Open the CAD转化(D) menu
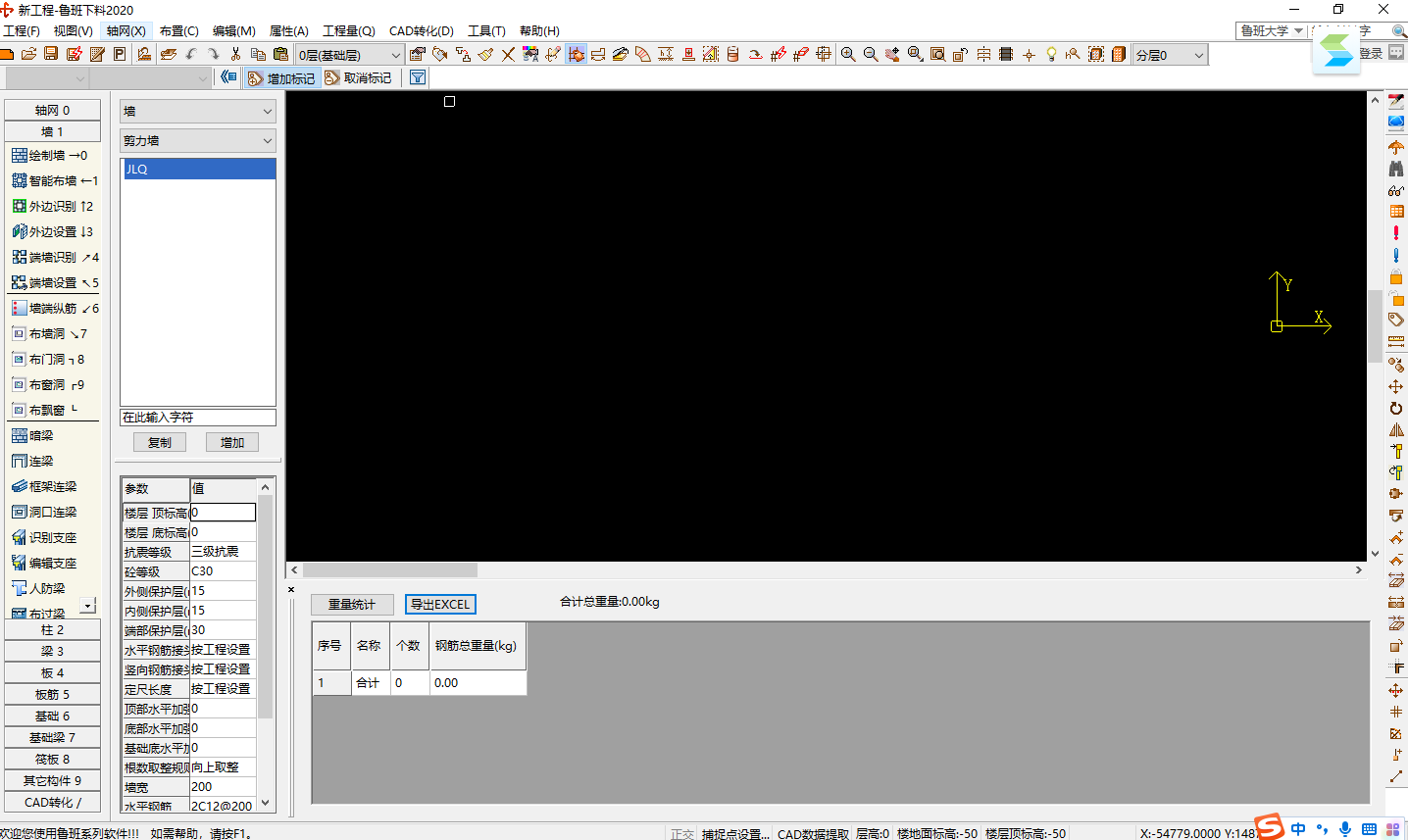This screenshot has width=1408, height=840. click(x=422, y=31)
